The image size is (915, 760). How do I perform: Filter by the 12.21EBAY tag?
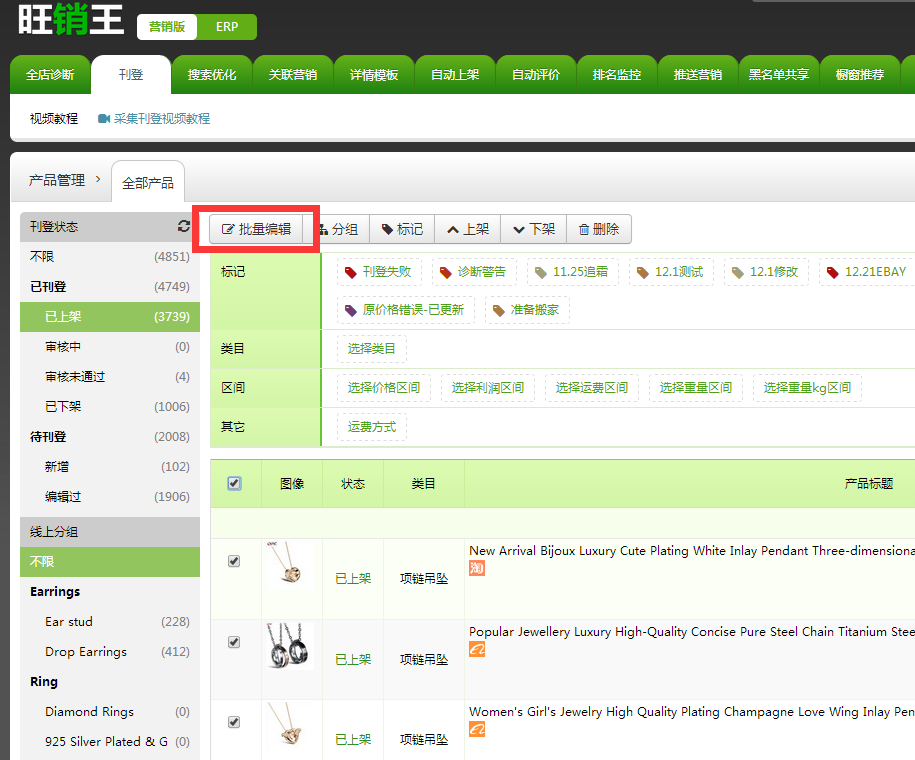[868, 272]
